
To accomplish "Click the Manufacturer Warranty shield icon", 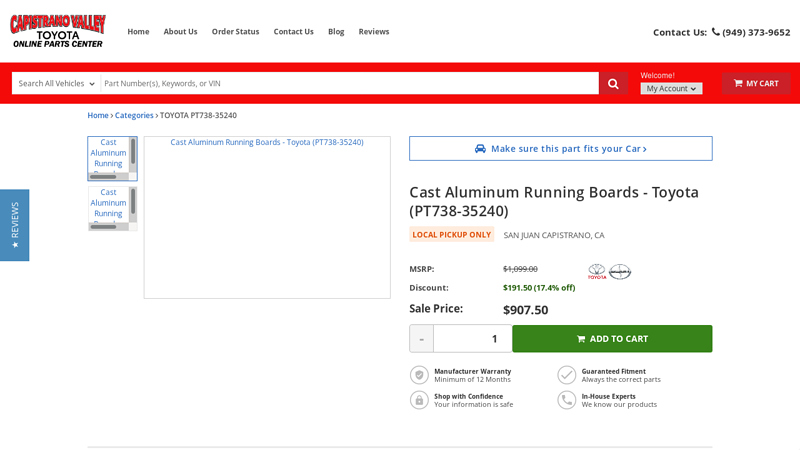I will point(419,375).
